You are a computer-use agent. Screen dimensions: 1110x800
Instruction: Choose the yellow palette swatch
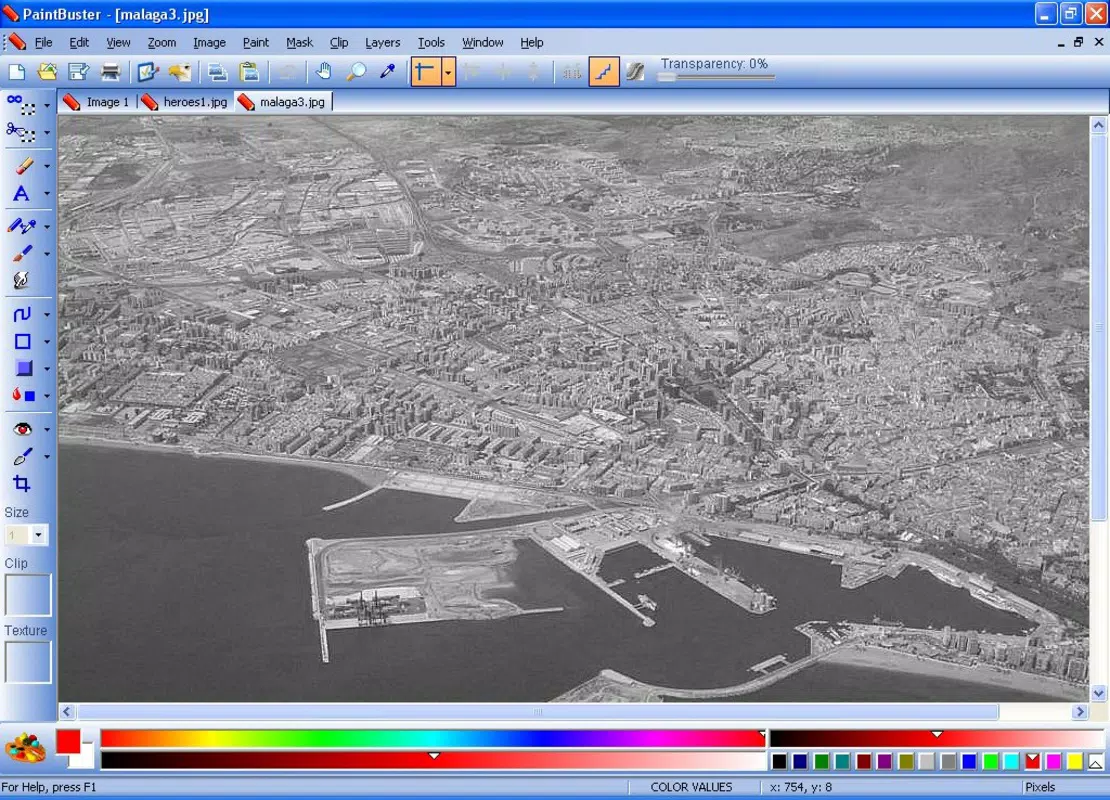(x=1075, y=761)
